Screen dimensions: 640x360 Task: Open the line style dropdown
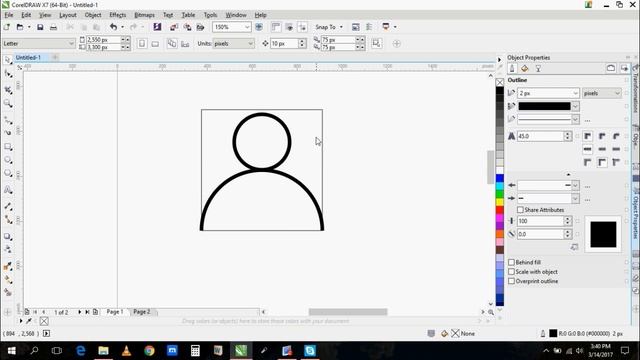575,119
